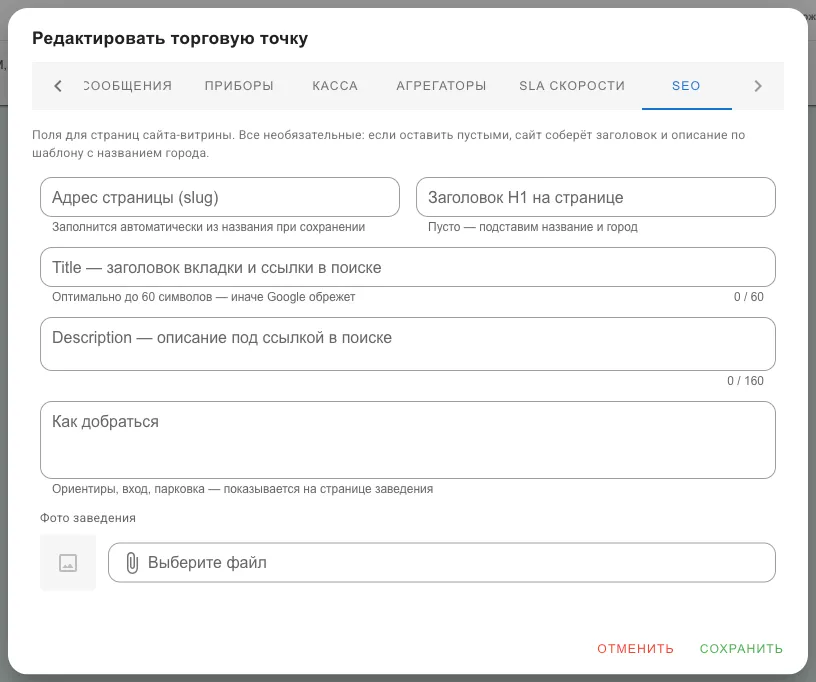Click hint Пусто — подставим название и город
816x682 pixels.
coord(533,227)
